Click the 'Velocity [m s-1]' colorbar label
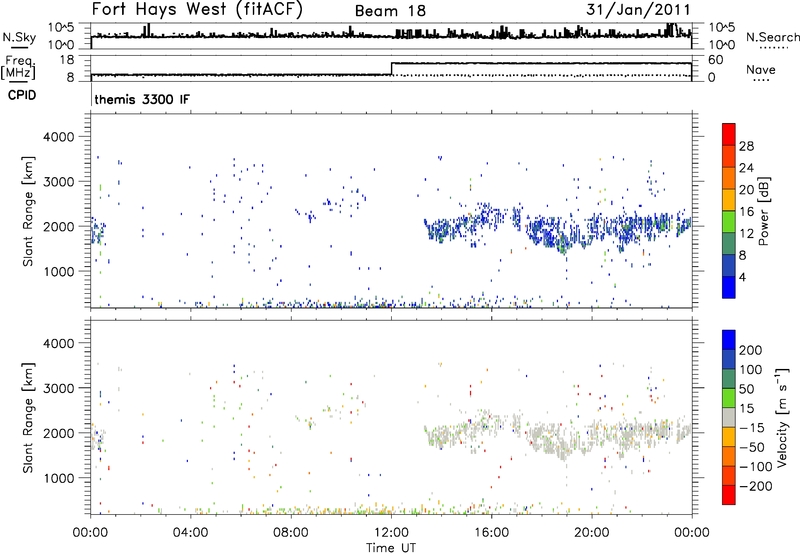The width and height of the screenshot is (800, 554). [782, 417]
